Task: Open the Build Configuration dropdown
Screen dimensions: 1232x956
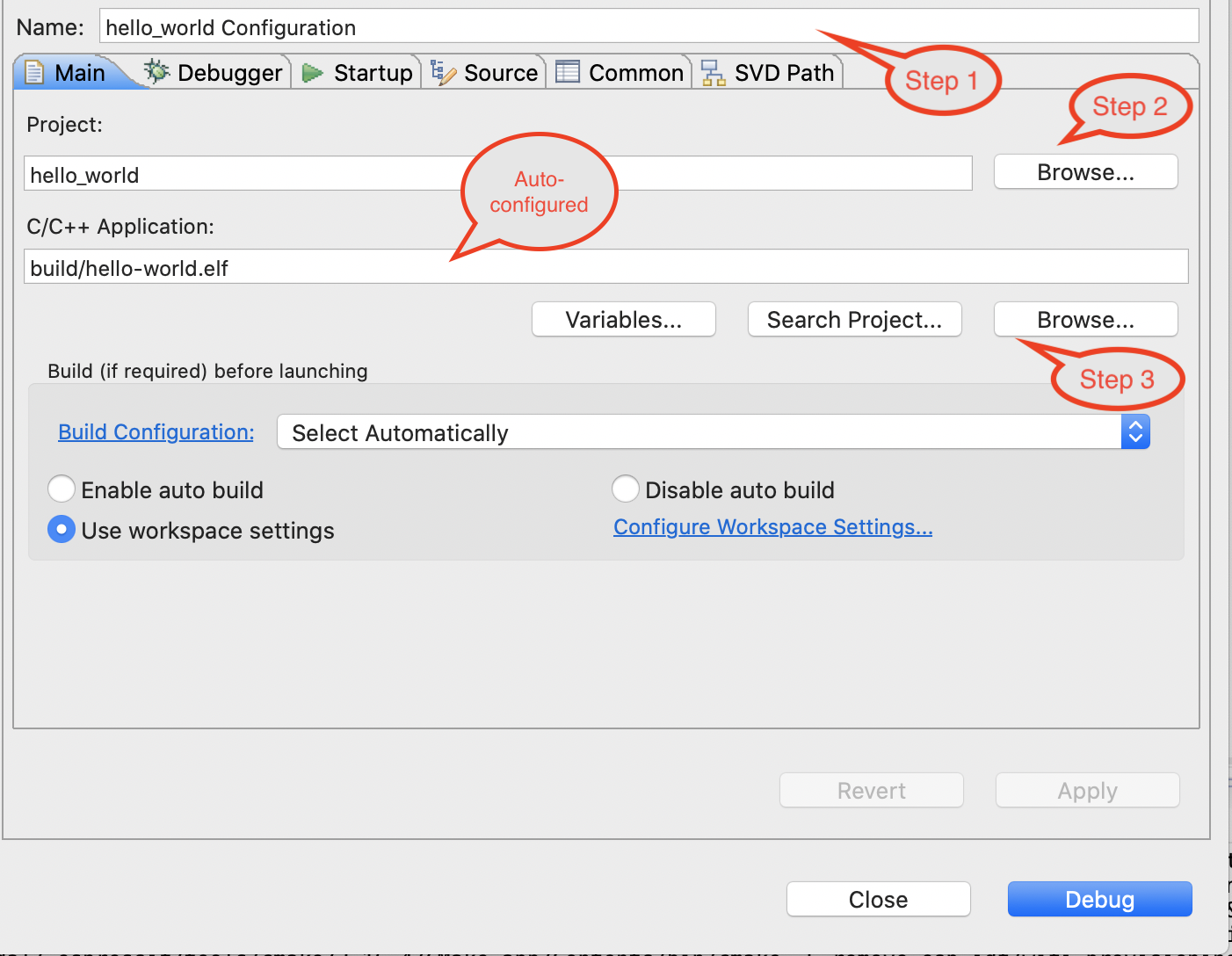Action: (x=699, y=432)
